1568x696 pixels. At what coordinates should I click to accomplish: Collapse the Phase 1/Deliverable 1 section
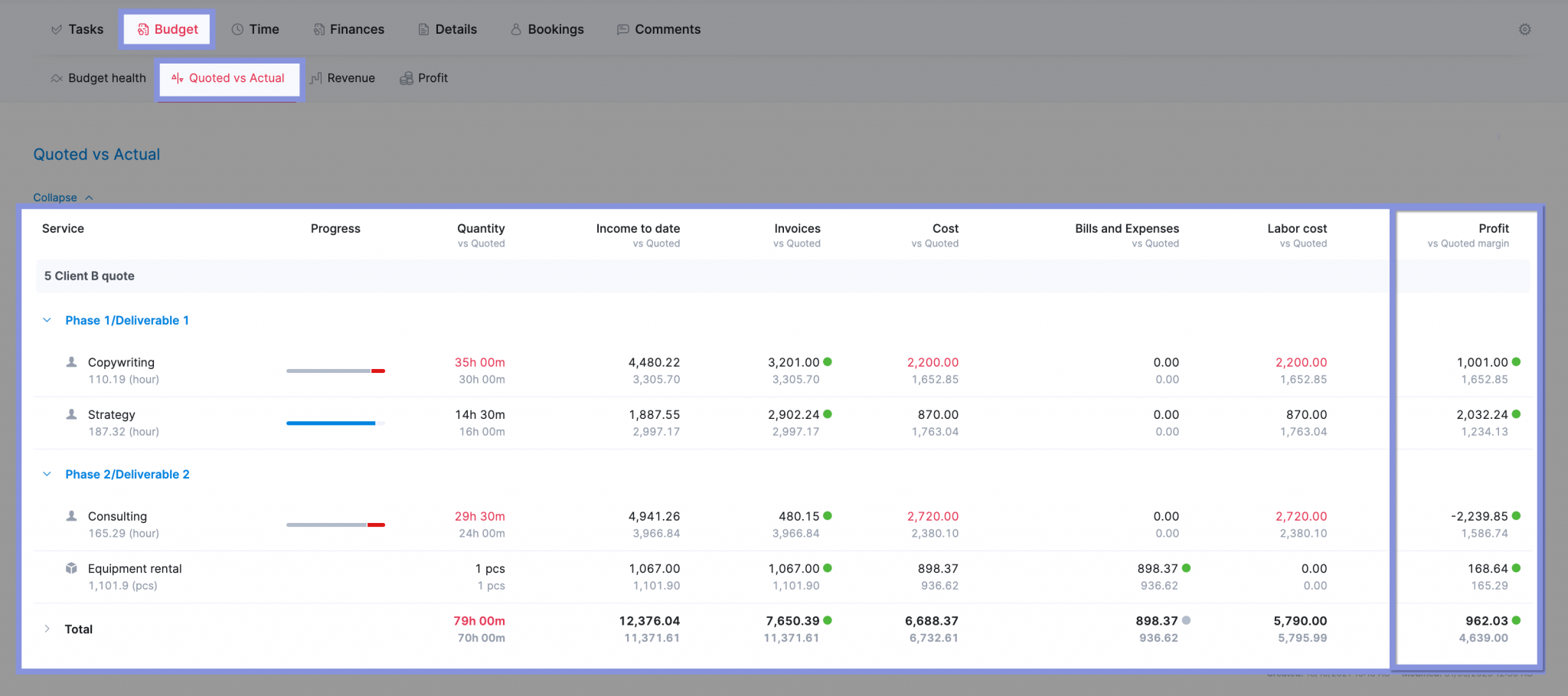pyautogui.click(x=47, y=320)
